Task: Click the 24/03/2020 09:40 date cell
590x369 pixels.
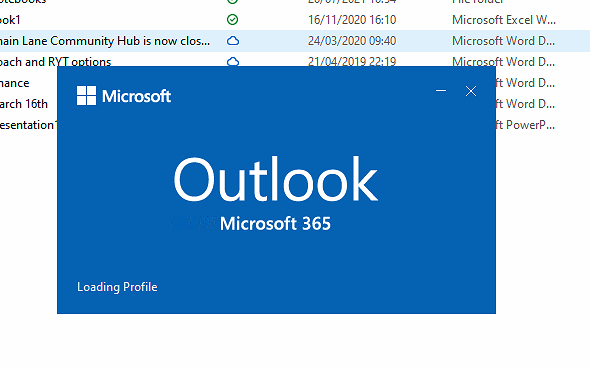Action: pos(352,41)
